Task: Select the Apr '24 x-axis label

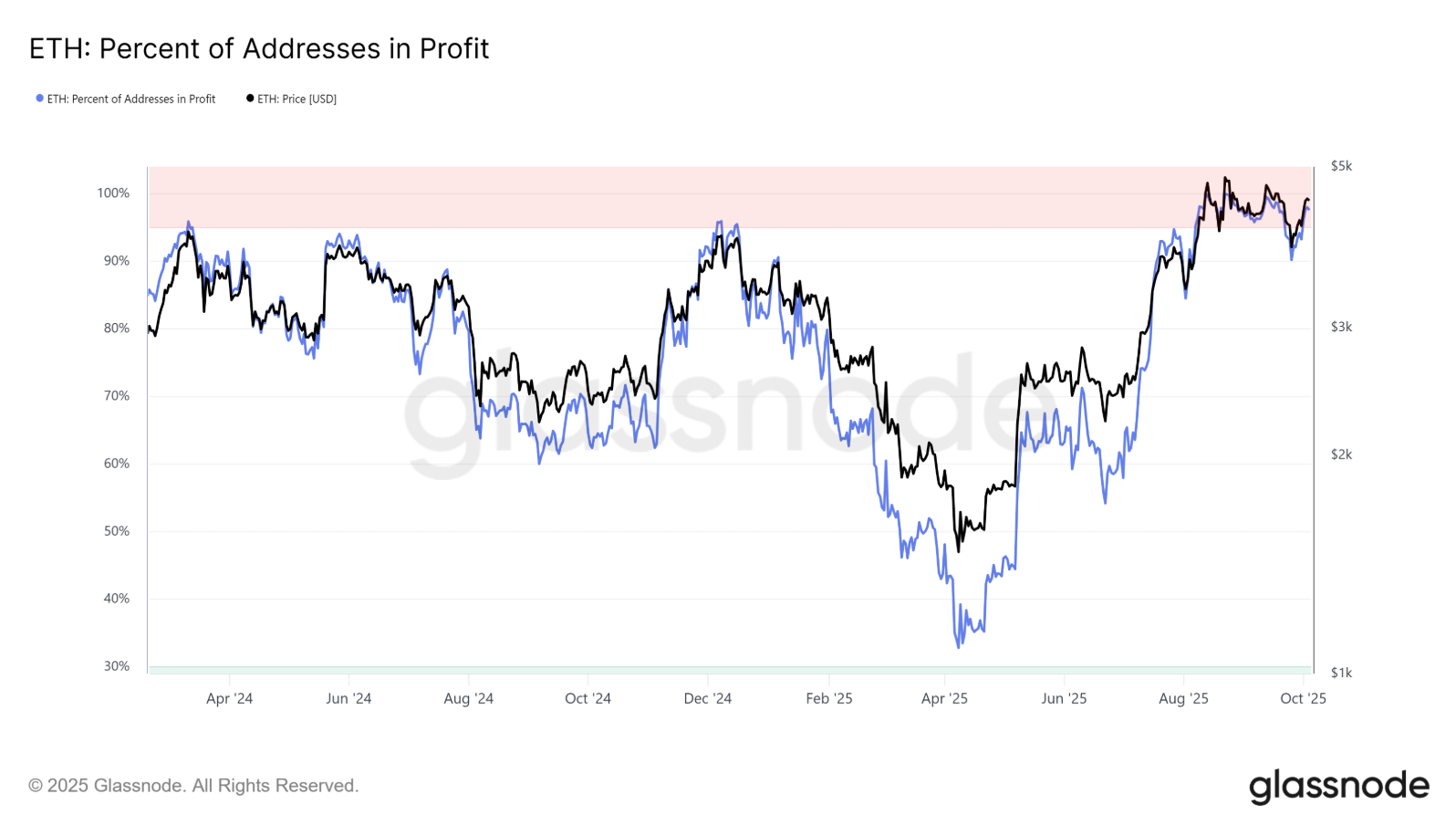Action: point(230,698)
